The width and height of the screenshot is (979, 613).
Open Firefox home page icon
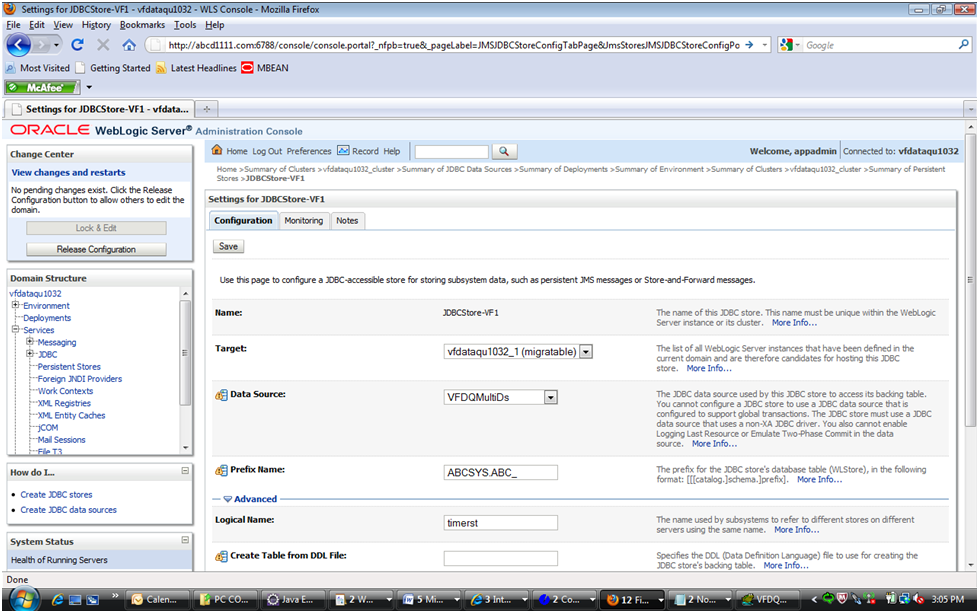coord(129,45)
